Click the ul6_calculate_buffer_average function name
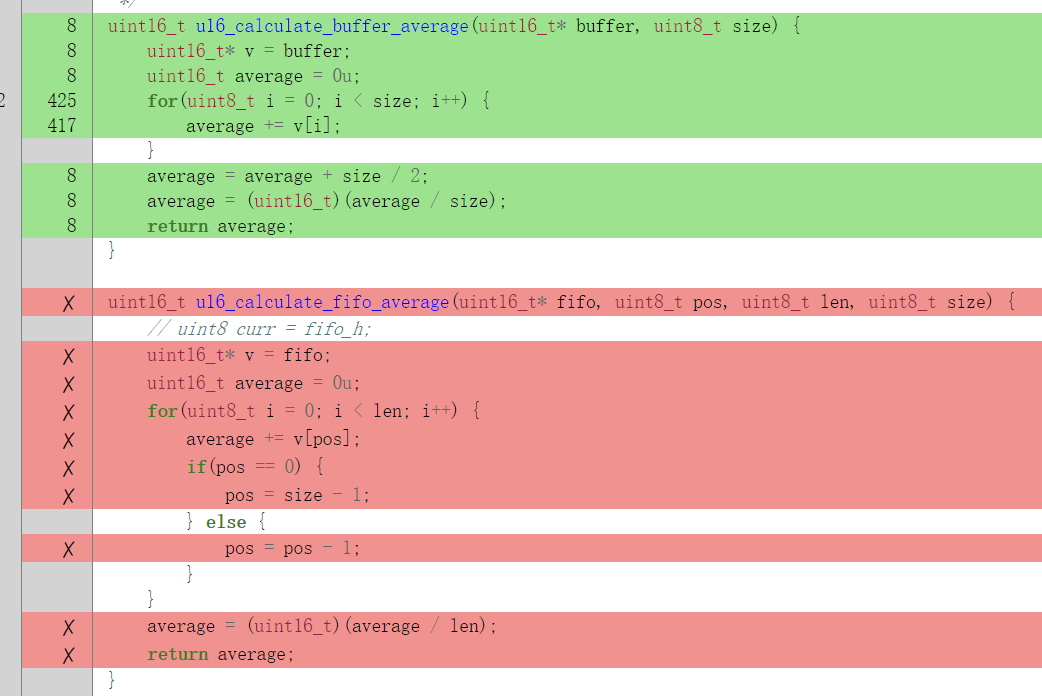This screenshot has width=1042, height=696. (x=332, y=26)
